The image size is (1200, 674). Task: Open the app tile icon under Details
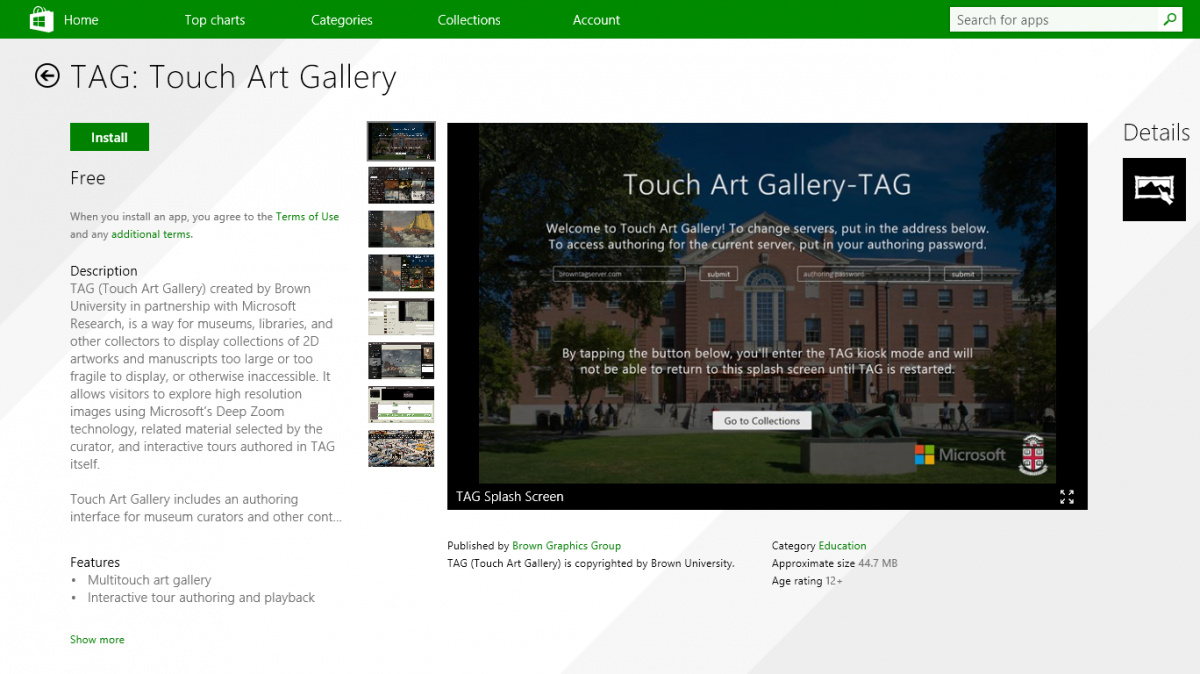click(x=1154, y=189)
